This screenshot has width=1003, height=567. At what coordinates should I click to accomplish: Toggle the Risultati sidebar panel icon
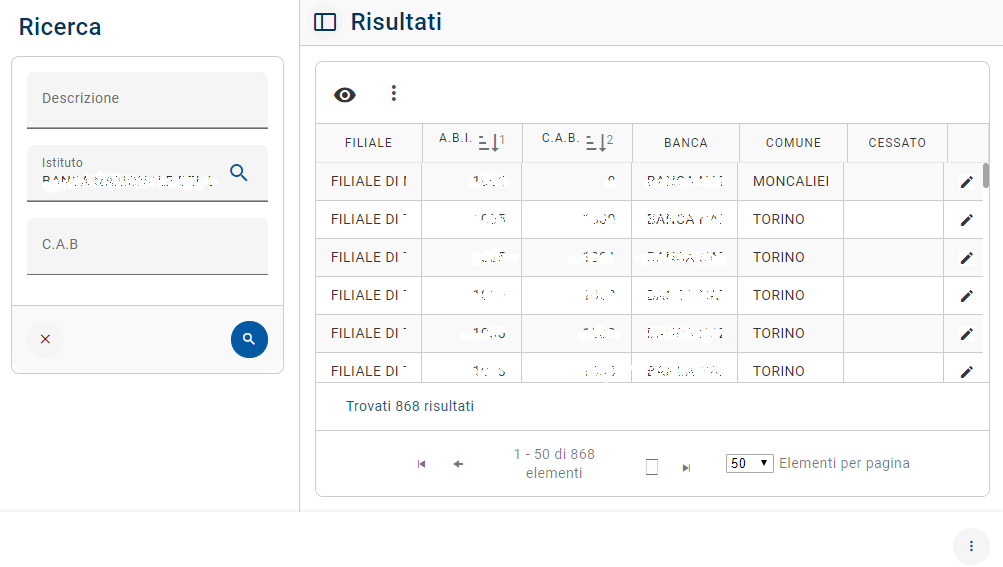(x=325, y=22)
